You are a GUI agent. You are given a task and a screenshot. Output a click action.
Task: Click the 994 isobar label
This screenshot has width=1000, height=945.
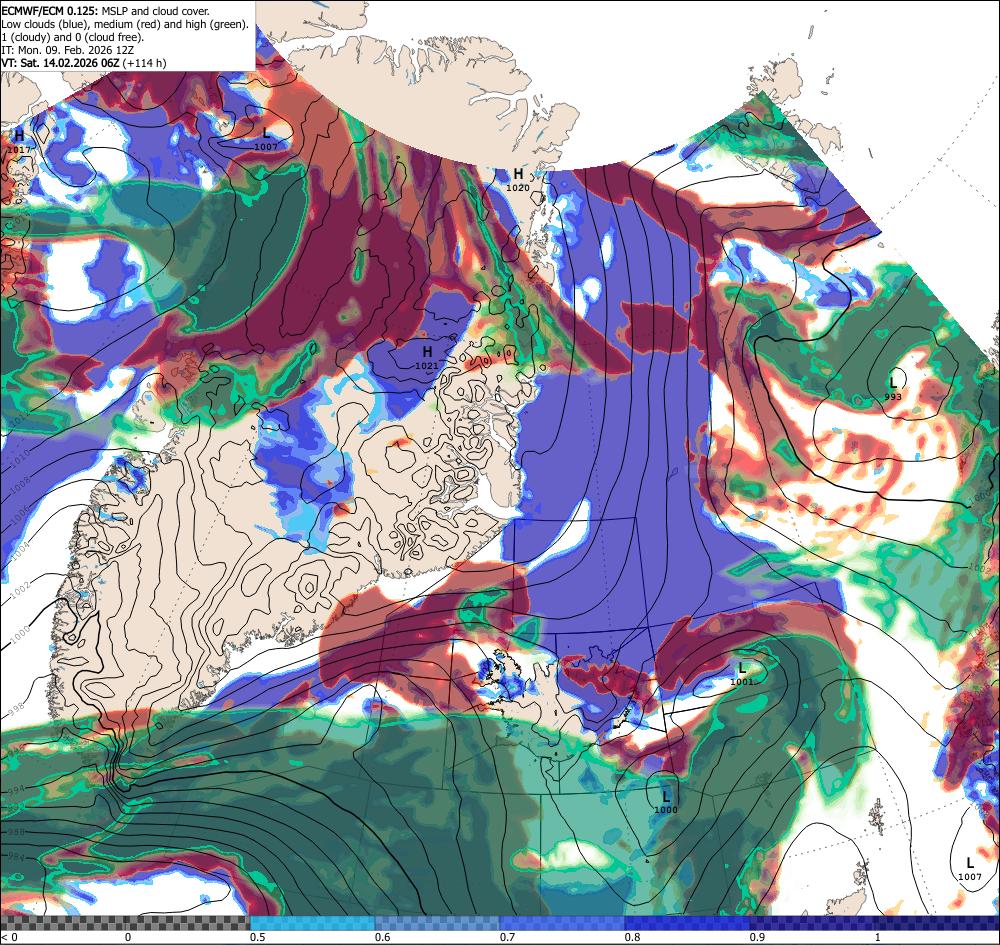[15, 791]
